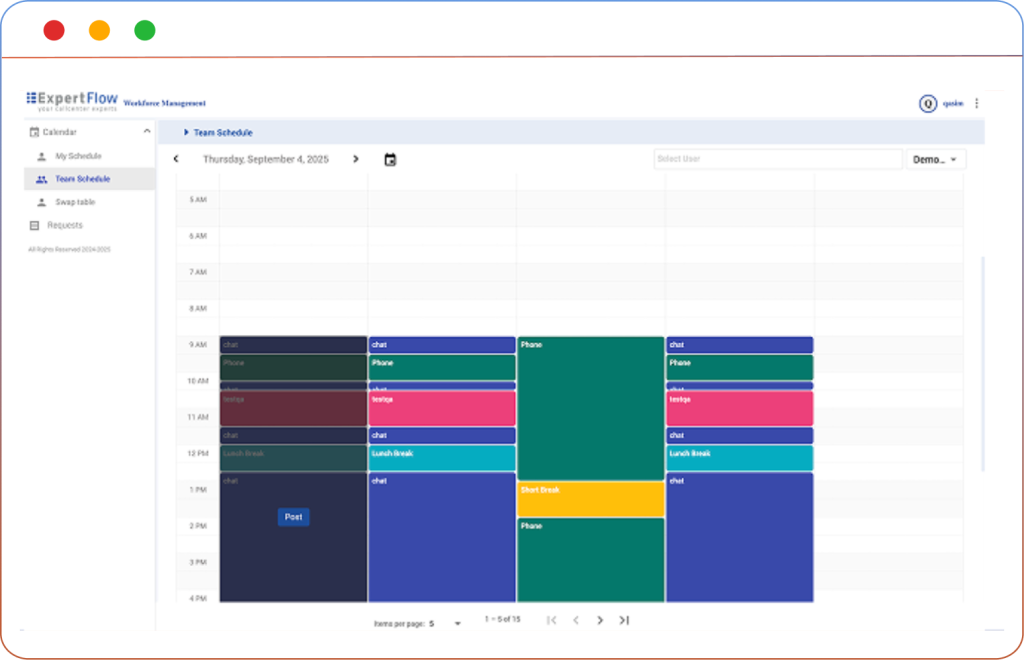Go to next day with right arrow
This screenshot has height=660, width=1024.
(355, 159)
